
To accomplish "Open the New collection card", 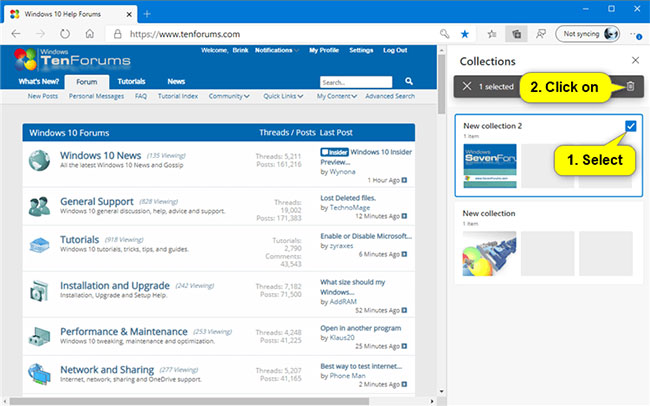I will click(x=548, y=243).
